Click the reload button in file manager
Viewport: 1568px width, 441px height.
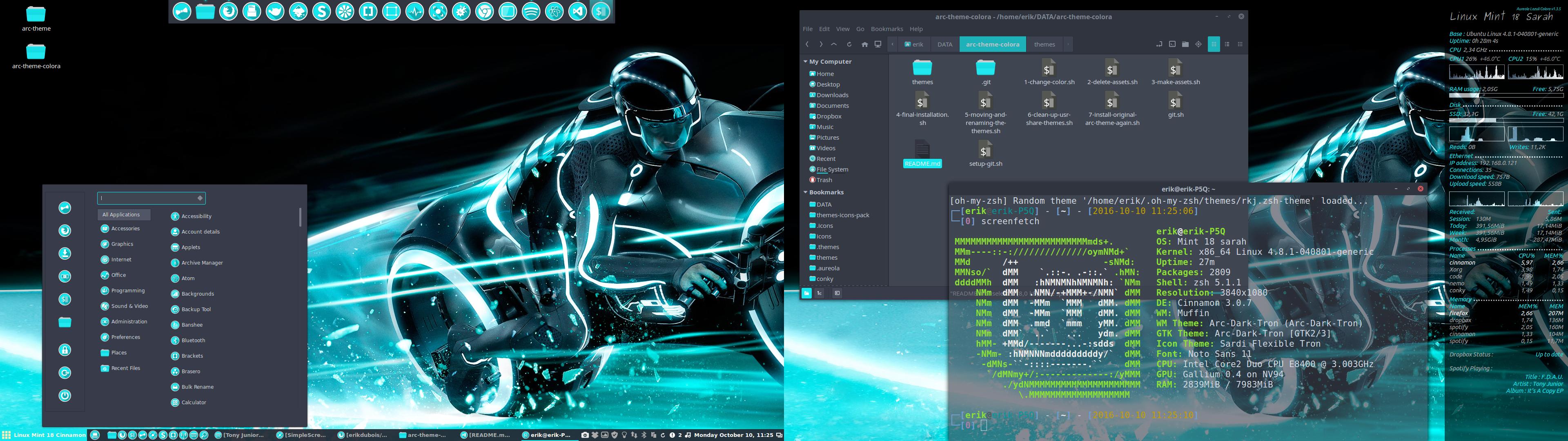(x=849, y=45)
